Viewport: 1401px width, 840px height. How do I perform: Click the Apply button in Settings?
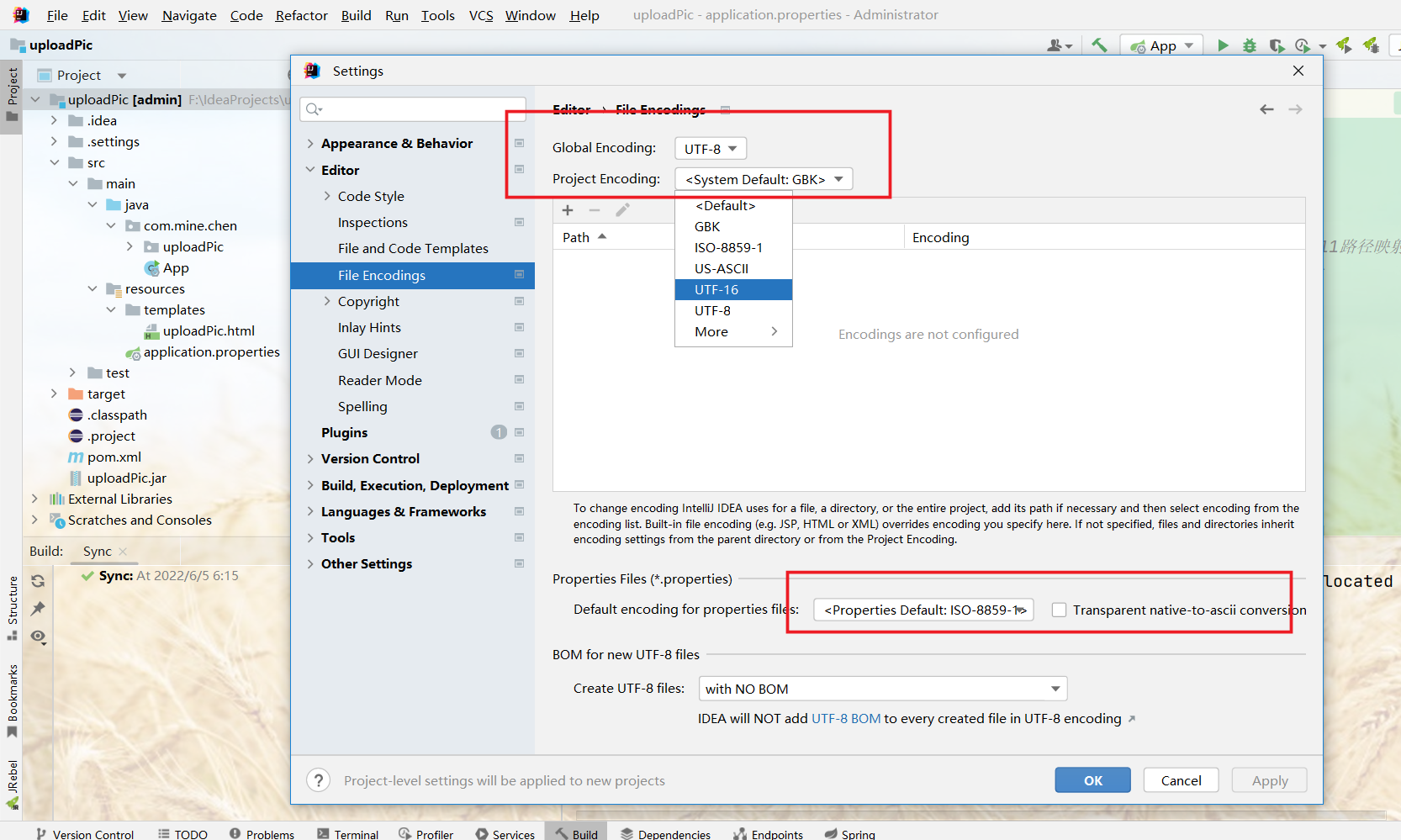1270,780
